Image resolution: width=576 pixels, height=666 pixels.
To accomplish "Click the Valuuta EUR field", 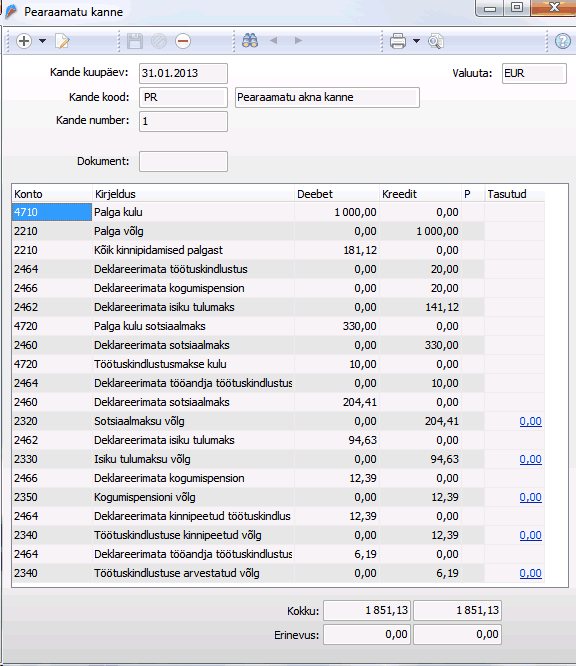I will 534,73.
